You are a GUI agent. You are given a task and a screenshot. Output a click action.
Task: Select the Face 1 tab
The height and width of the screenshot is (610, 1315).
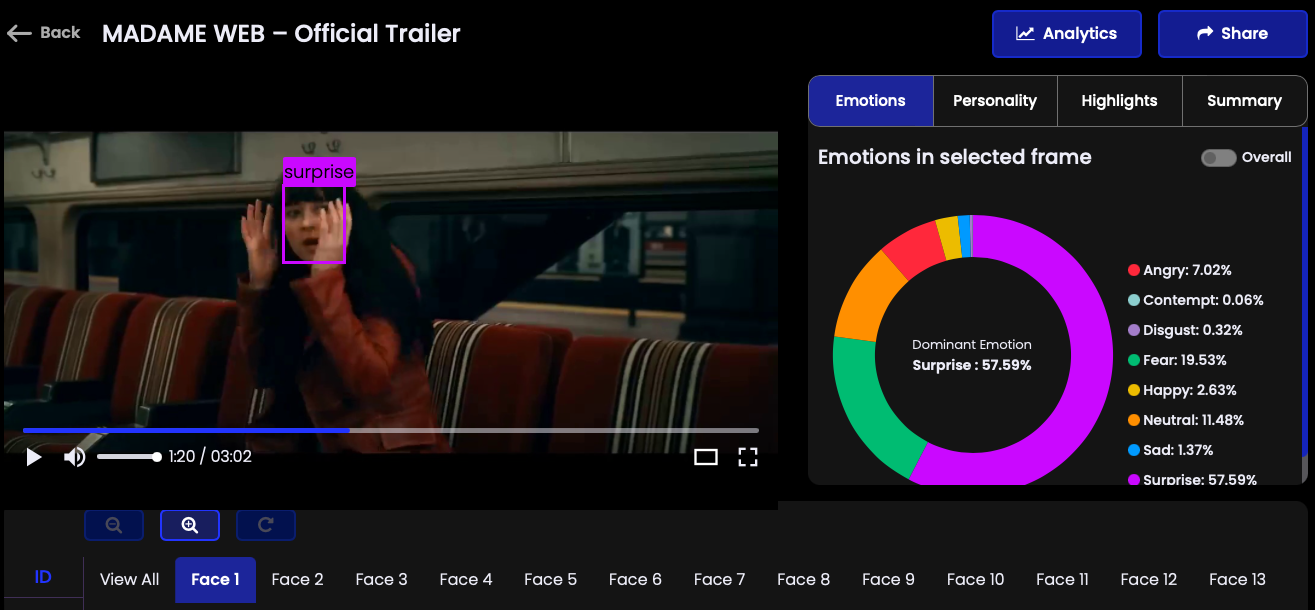coord(216,580)
